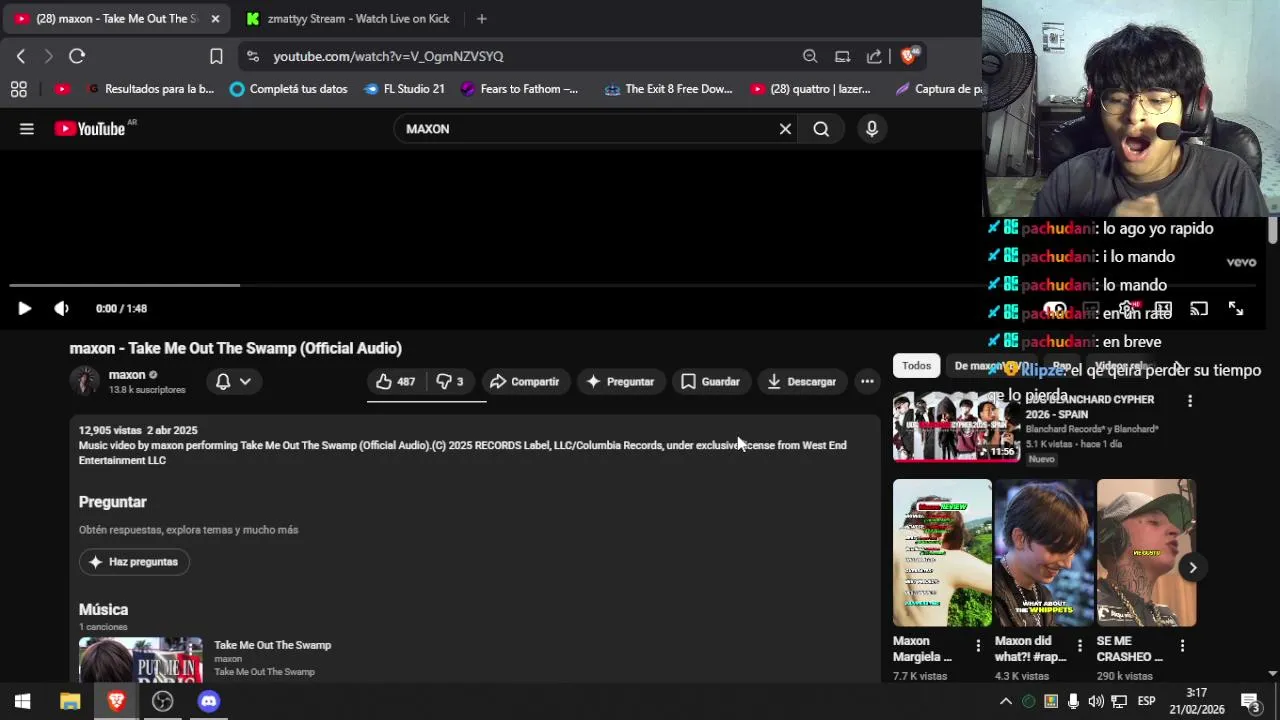Screen dimensions: 1280x720
Task: Save video with the Guardar button
Action: (x=710, y=381)
